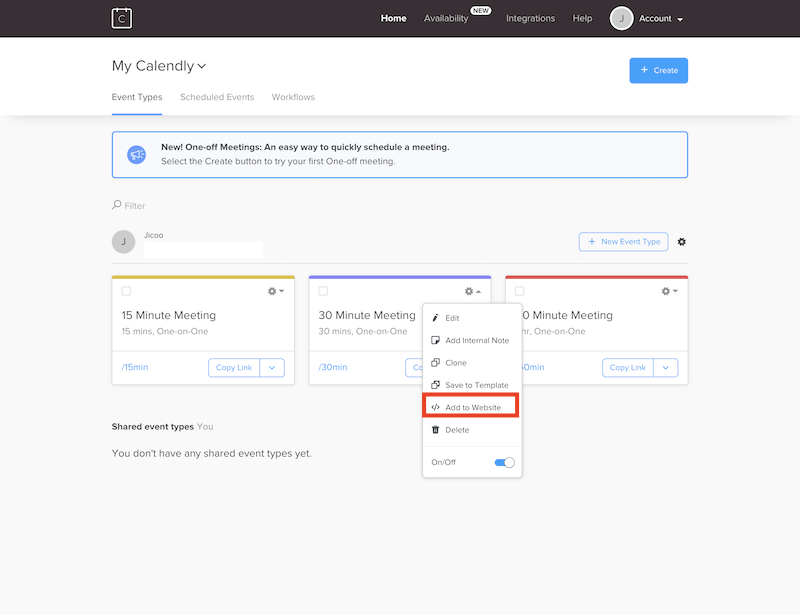
Task: Collapse gear menu on 30 Minute Meeting card
Action: click(x=472, y=291)
